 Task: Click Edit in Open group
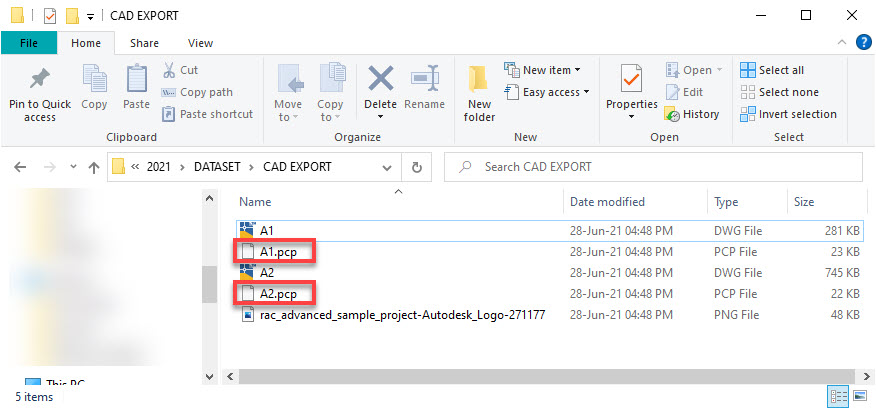coord(684,92)
